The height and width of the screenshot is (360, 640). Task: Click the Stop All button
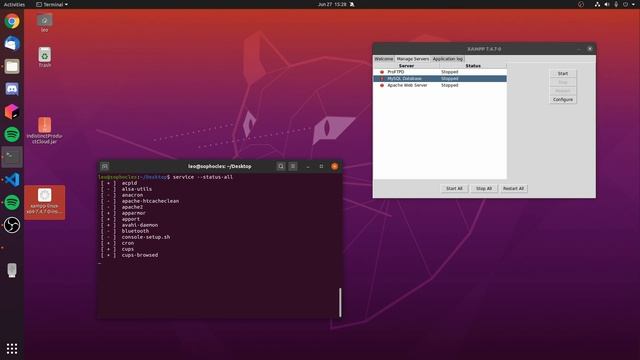484,189
